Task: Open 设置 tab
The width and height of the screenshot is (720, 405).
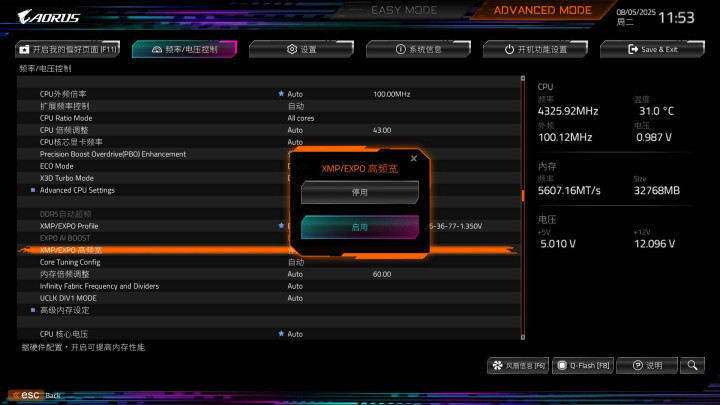Action: (301, 49)
